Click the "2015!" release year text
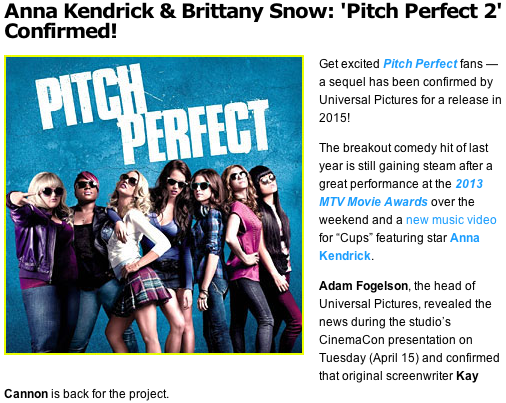This screenshot has width=506, height=403. click(334, 118)
